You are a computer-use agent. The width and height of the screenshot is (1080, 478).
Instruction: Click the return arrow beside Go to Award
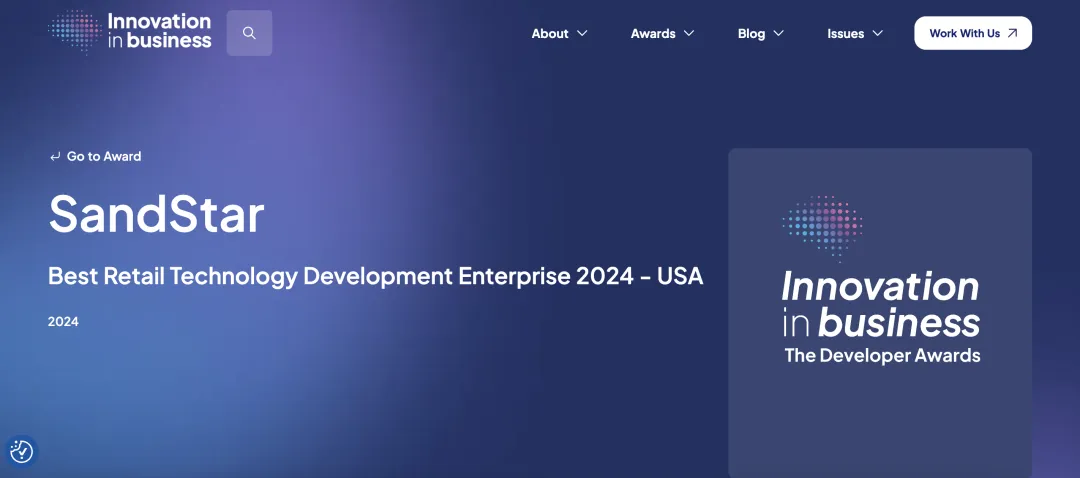pos(55,157)
